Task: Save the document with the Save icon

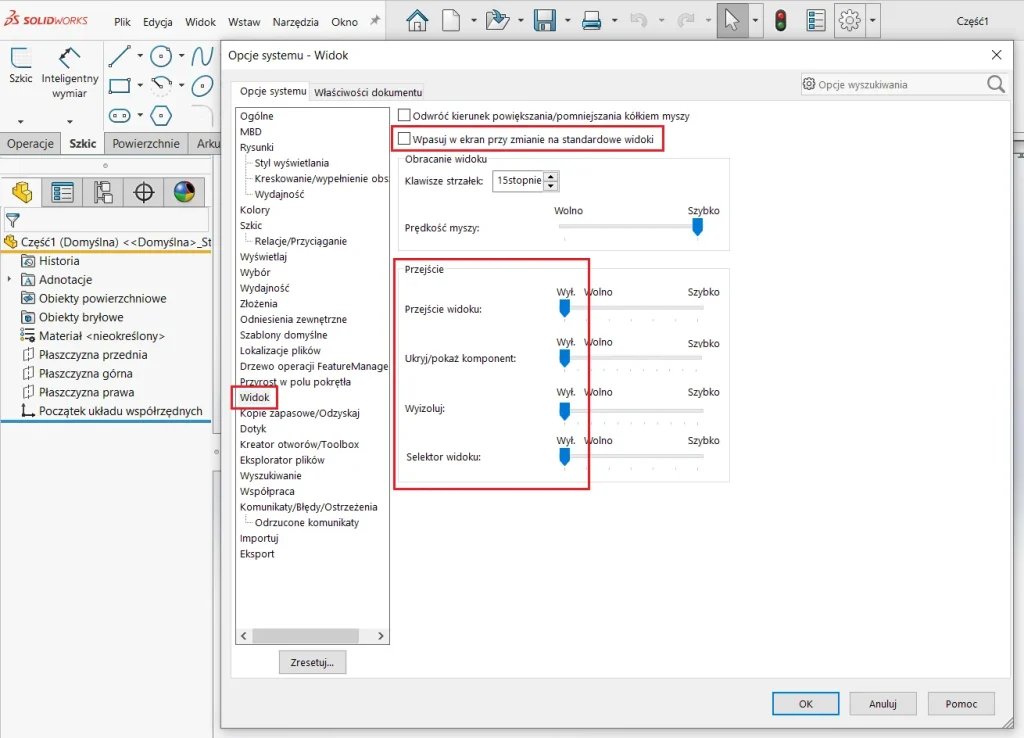Action: (x=545, y=21)
